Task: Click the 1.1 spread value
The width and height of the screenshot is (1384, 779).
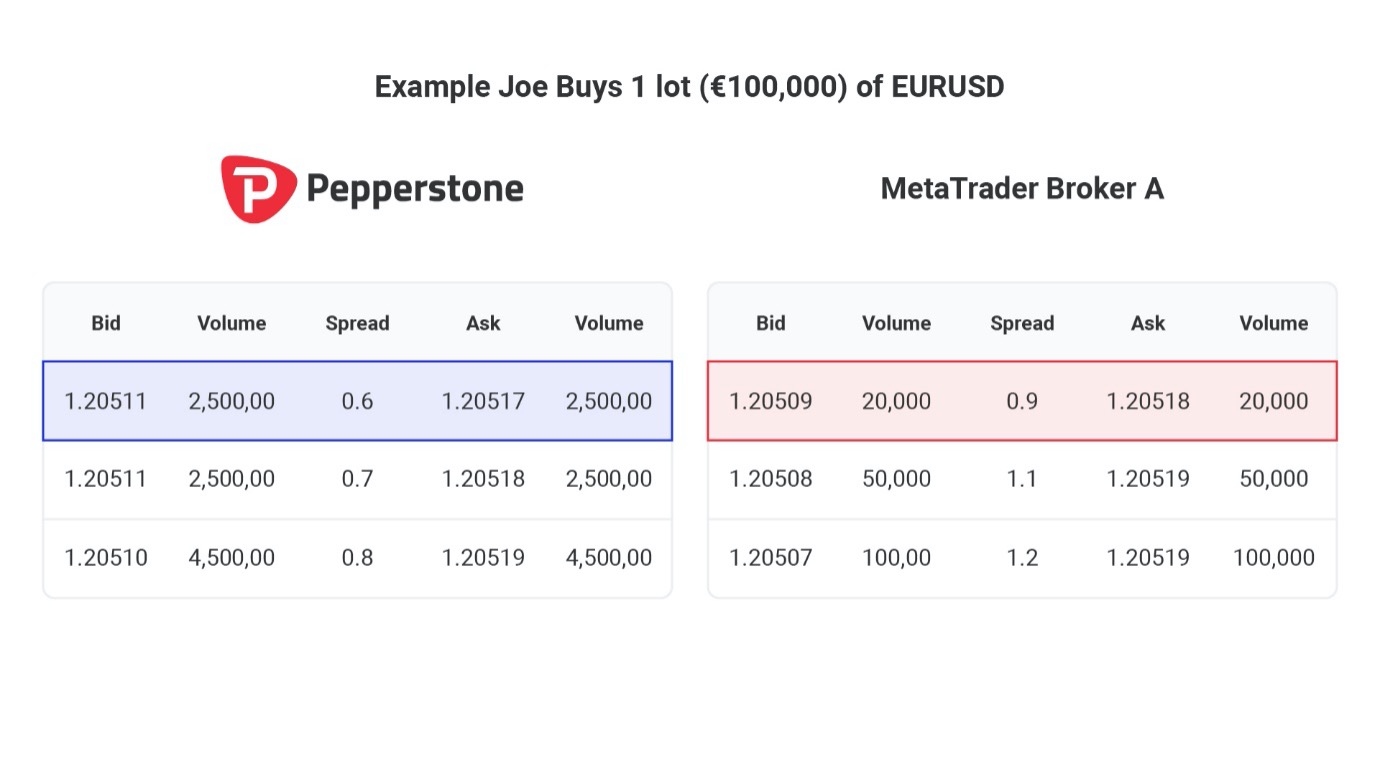Action: click(1022, 479)
